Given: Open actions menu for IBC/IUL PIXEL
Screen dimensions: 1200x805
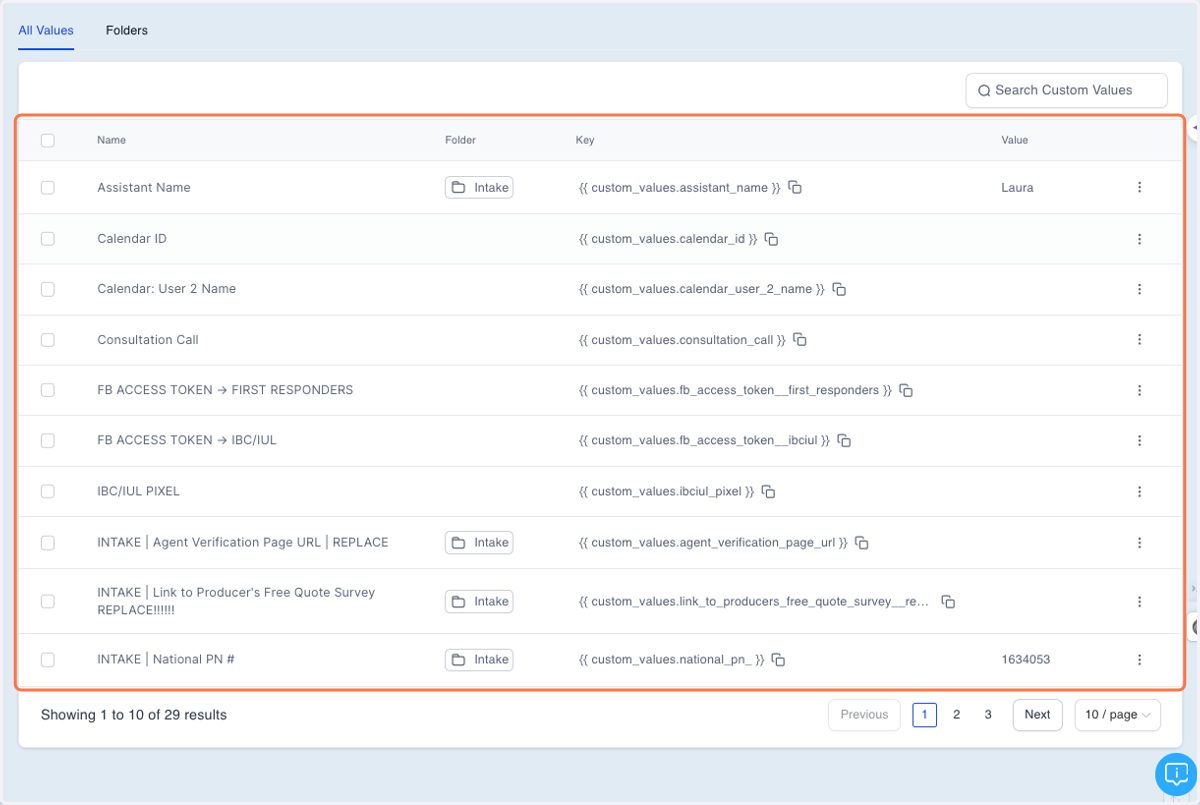Looking at the screenshot, I should tap(1139, 491).
